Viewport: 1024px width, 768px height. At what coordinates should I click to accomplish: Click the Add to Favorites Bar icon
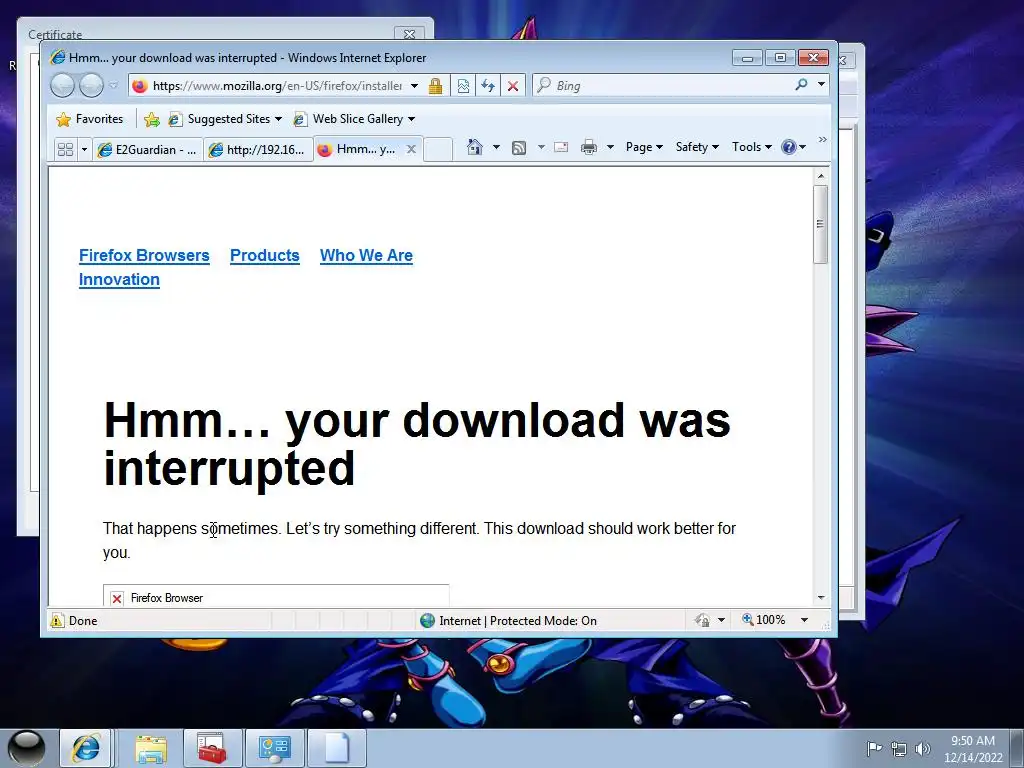[x=152, y=119]
